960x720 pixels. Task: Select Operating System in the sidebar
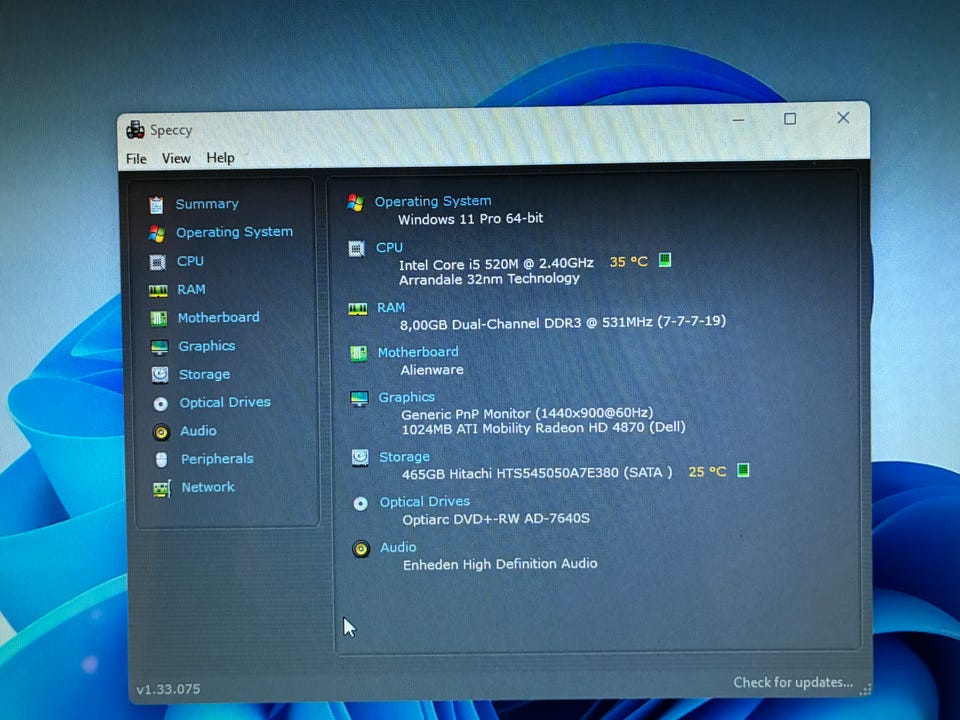click(x=234, y=232)
